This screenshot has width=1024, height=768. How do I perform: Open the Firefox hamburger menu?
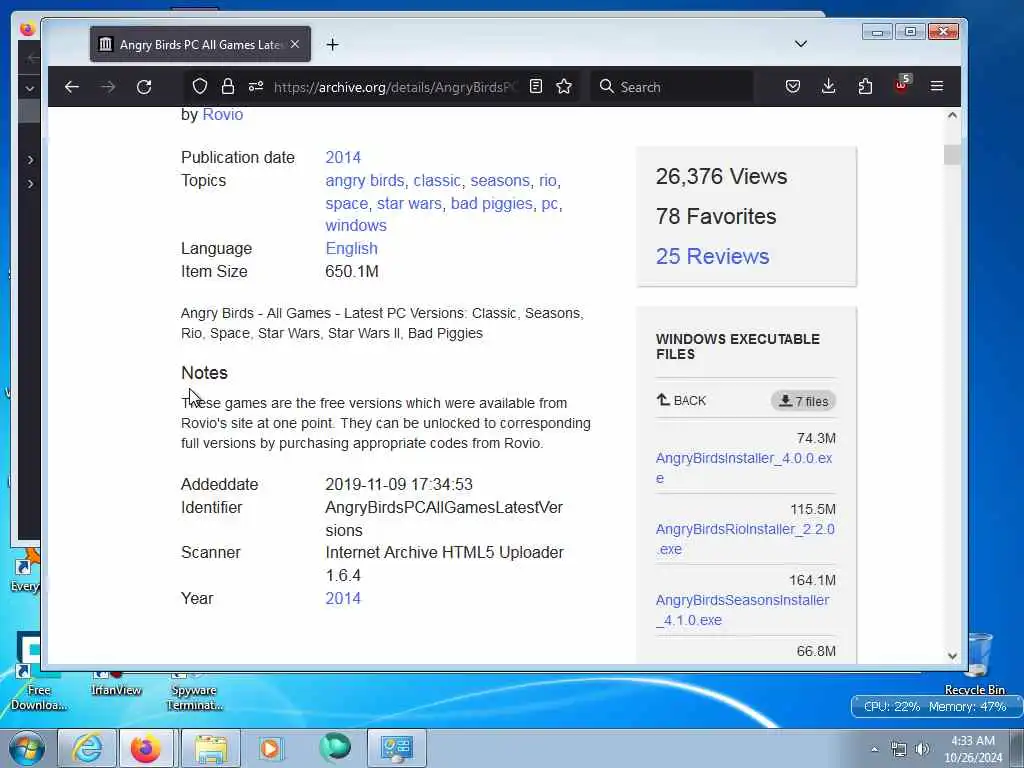pos(936,86)
